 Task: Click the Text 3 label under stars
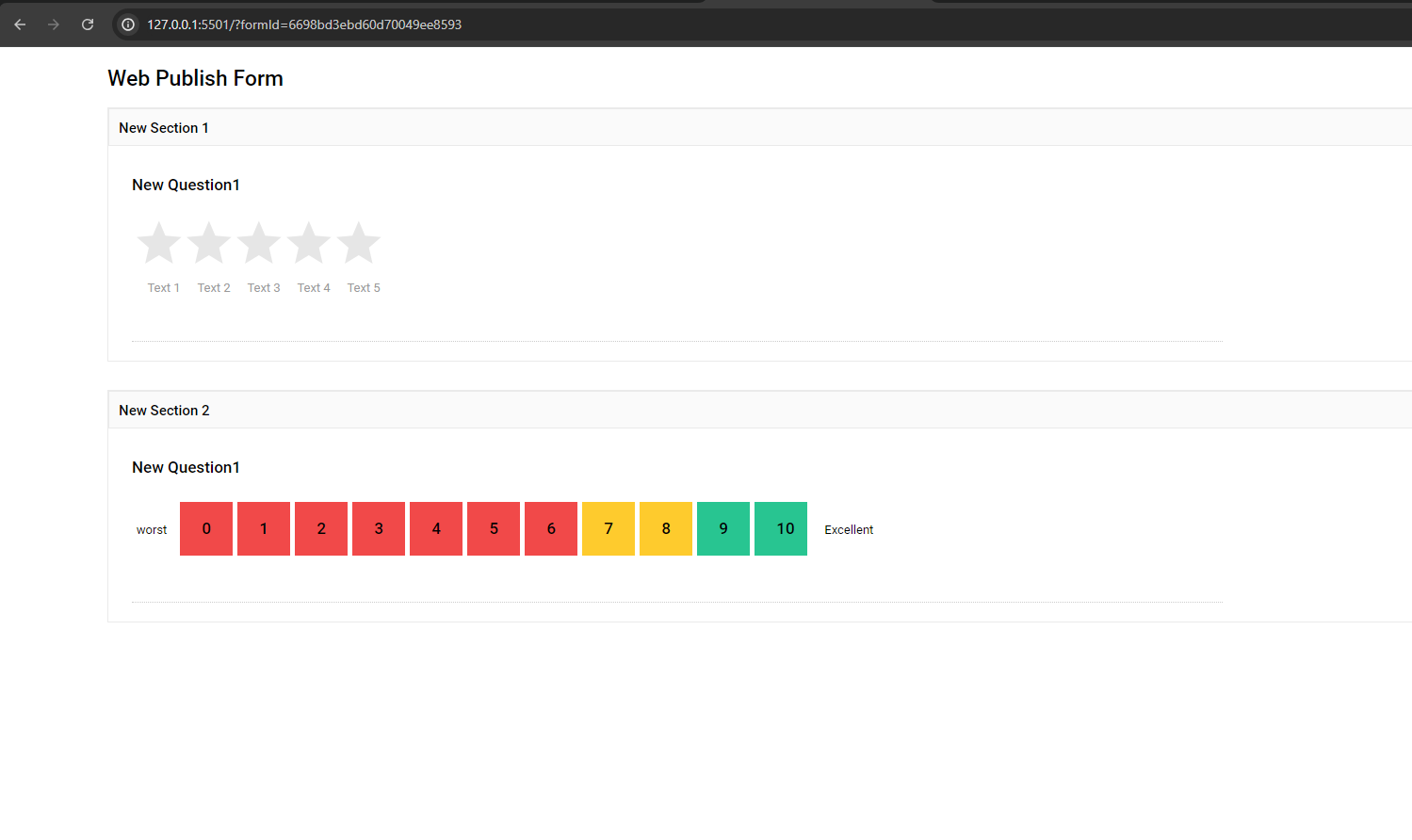264,288
